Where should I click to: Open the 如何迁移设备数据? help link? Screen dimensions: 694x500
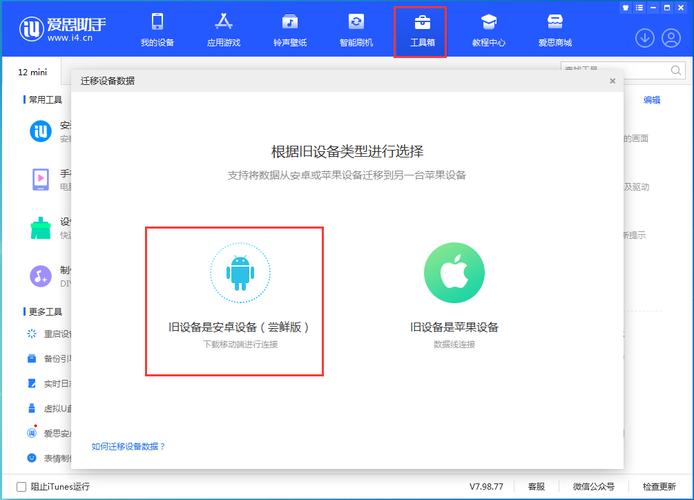tap(129, 446)
